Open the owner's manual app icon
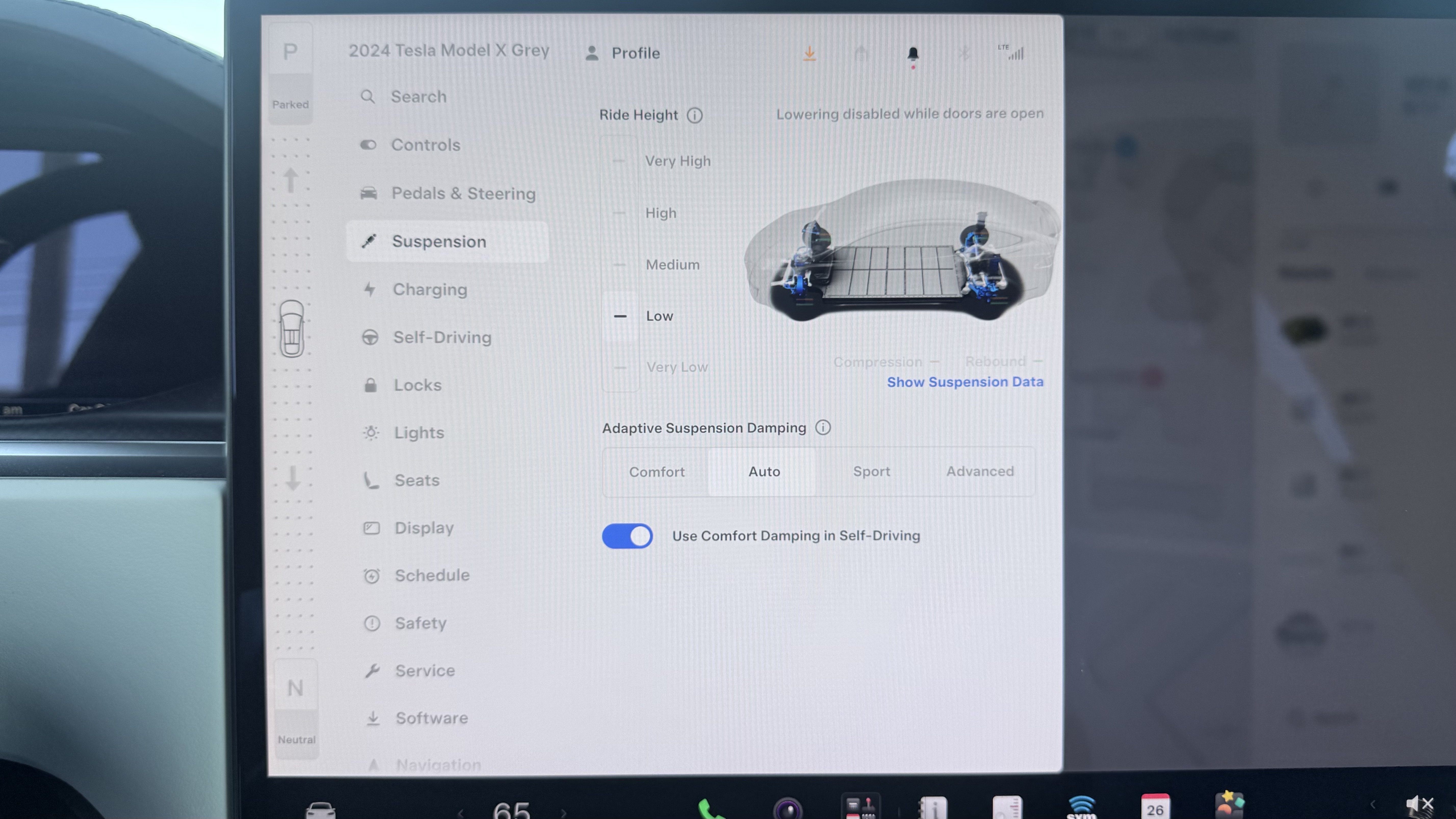The width and height of the screenshot is (1456, 819). click(x=933, y=808)
